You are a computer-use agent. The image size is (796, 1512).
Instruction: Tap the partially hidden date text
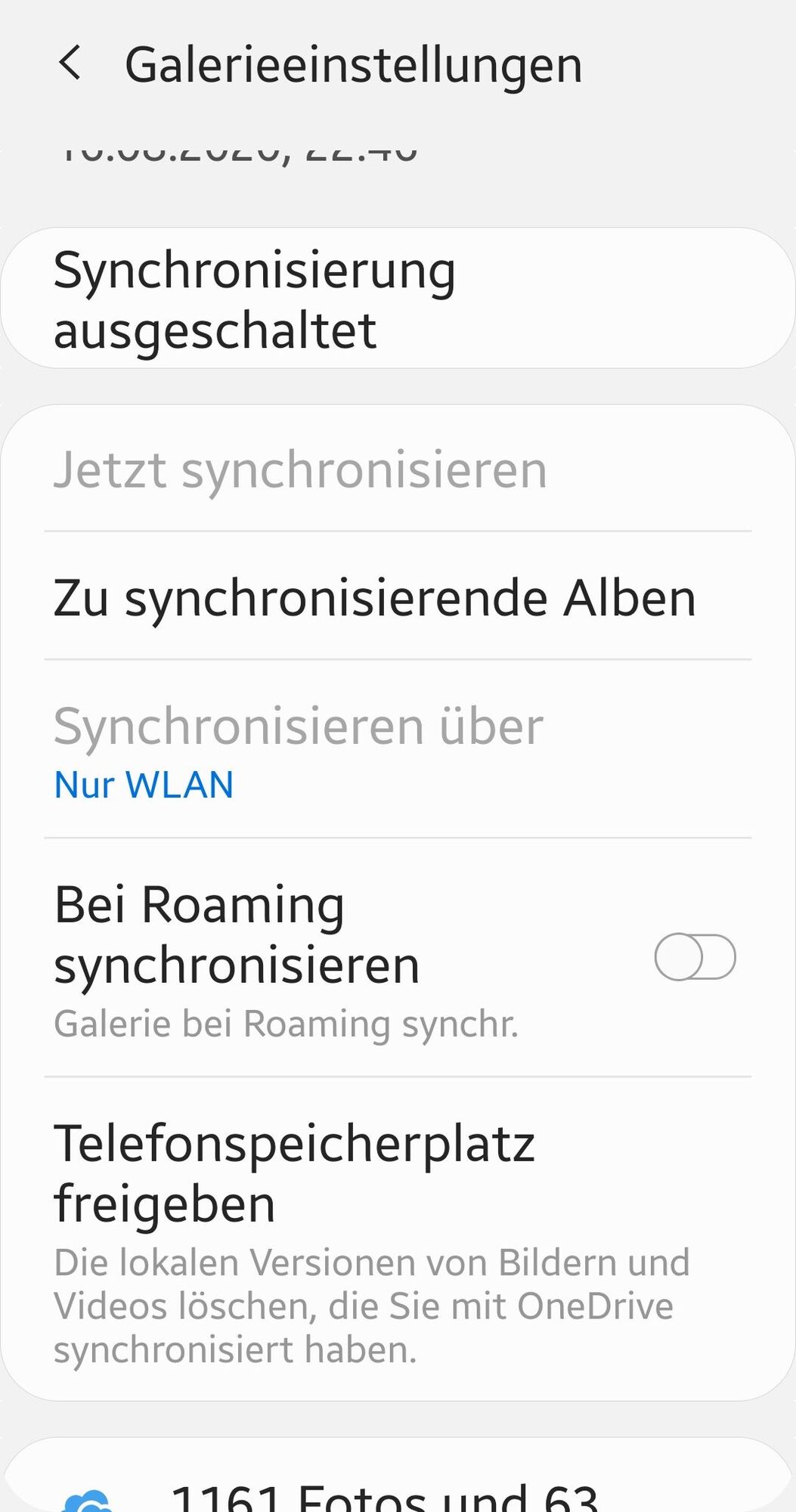click(x=236, y=151)
